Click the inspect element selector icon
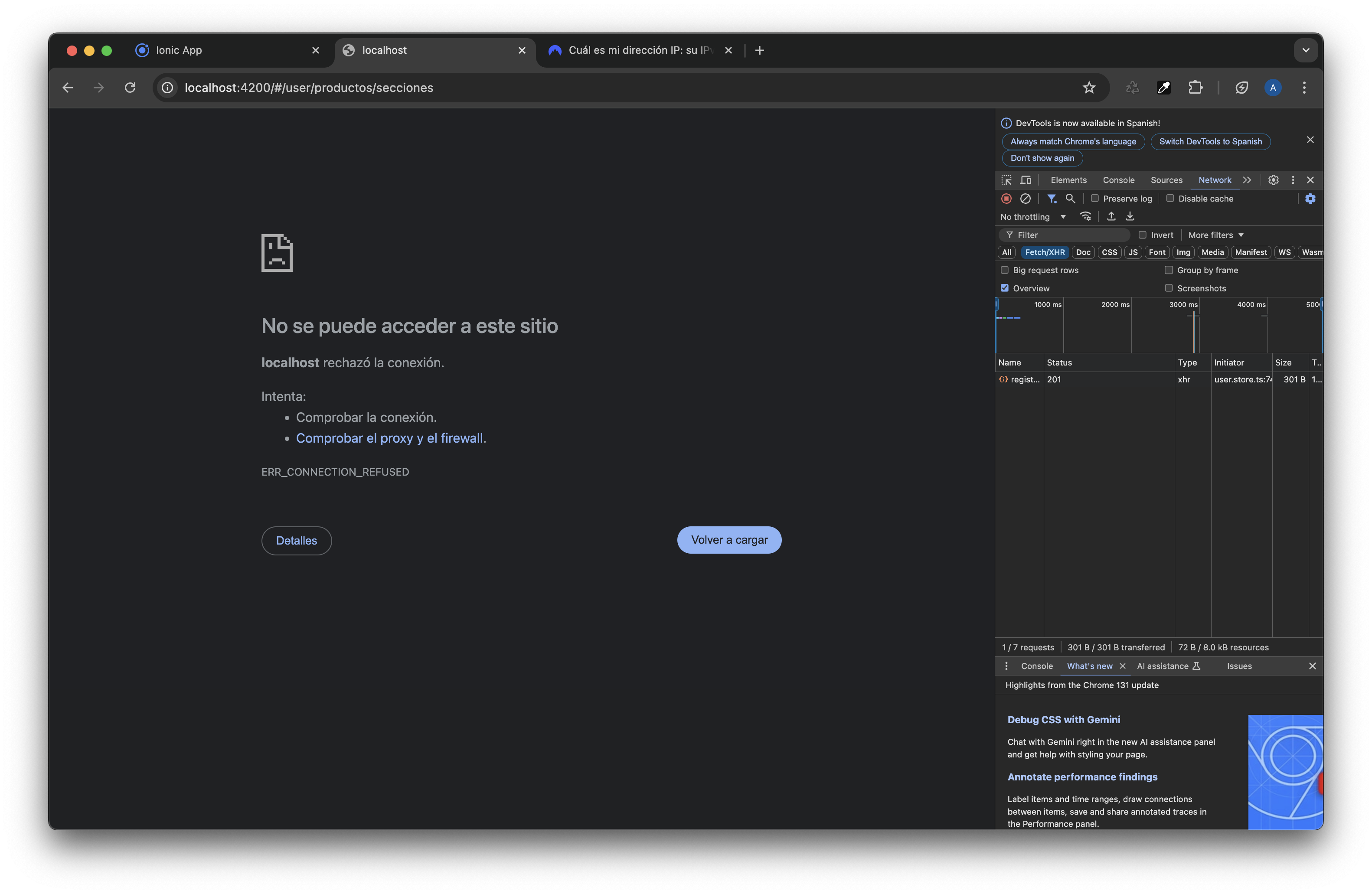Image resolution: width=1372 pixels, height=894 pixels. (x=1006, y=180)
